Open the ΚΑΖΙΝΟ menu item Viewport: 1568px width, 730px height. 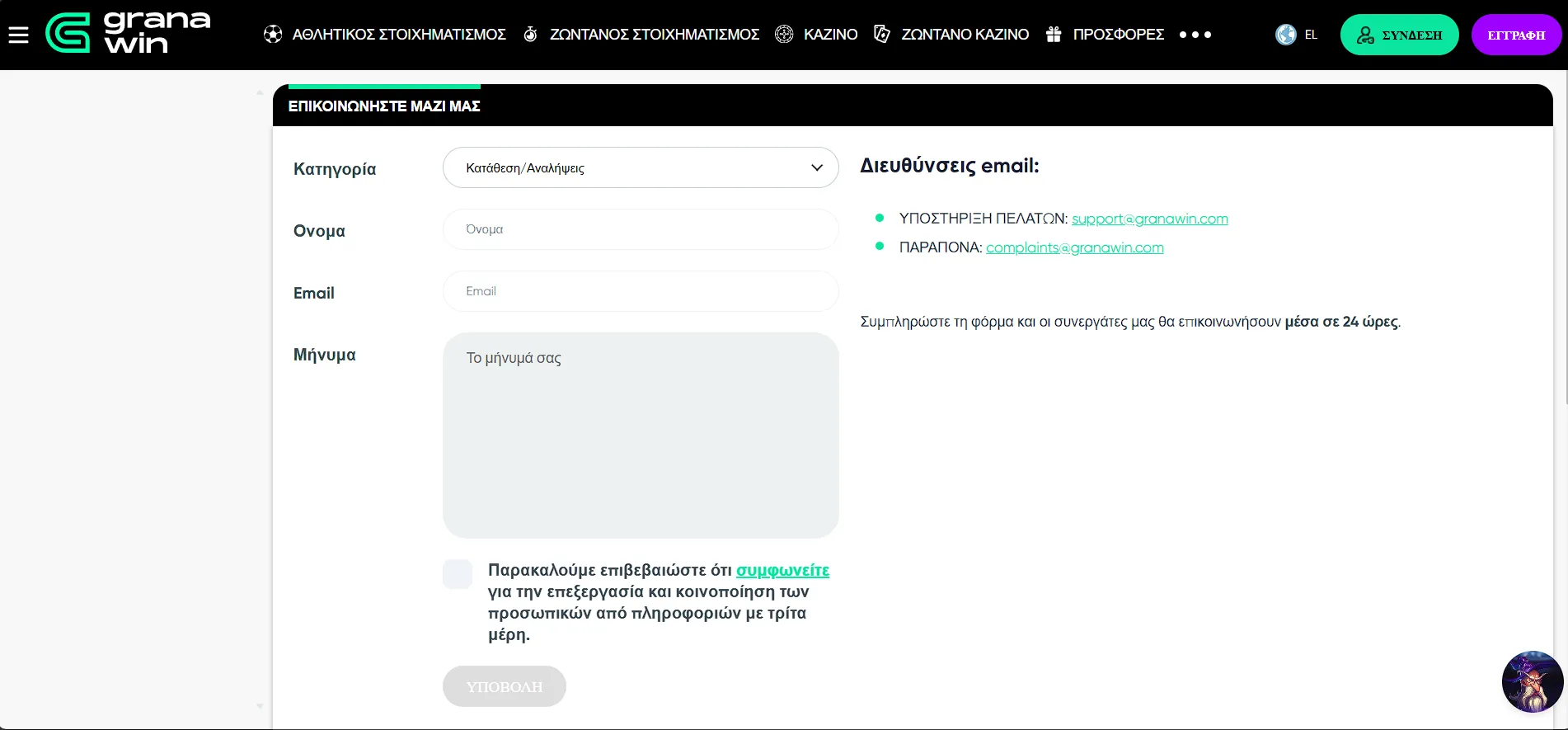click(x=830, y=35)
